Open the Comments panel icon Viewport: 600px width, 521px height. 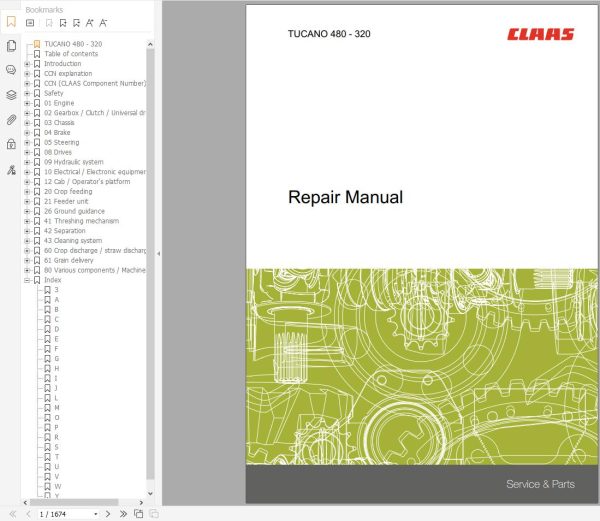click(x=11, y=70)
